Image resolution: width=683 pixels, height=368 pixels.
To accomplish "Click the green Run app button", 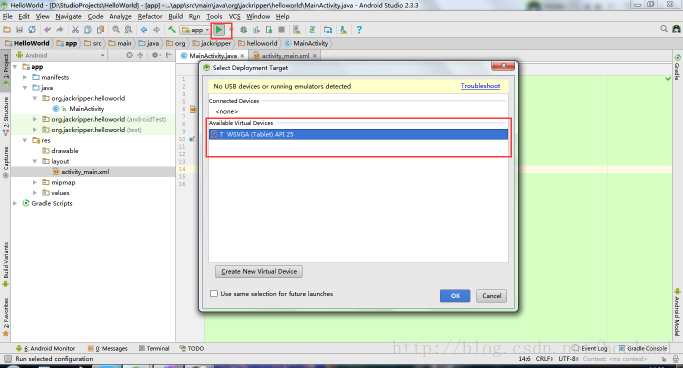I will [219, 30].
